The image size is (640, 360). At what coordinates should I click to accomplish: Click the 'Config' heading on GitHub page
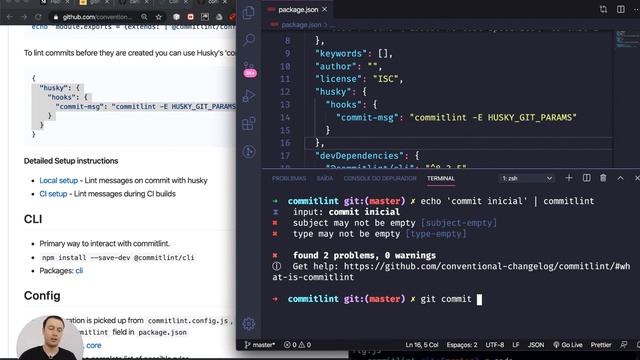[42, 296]
